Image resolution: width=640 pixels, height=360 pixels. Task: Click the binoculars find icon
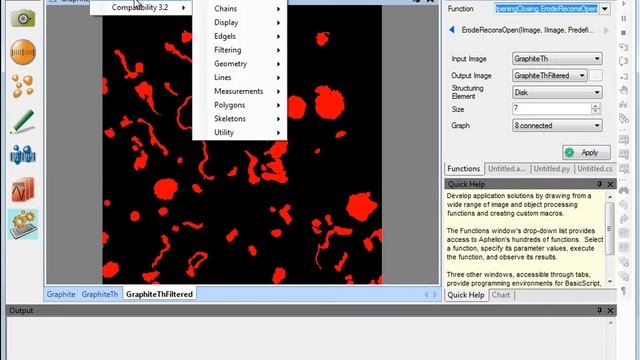(x=624, y=190)
